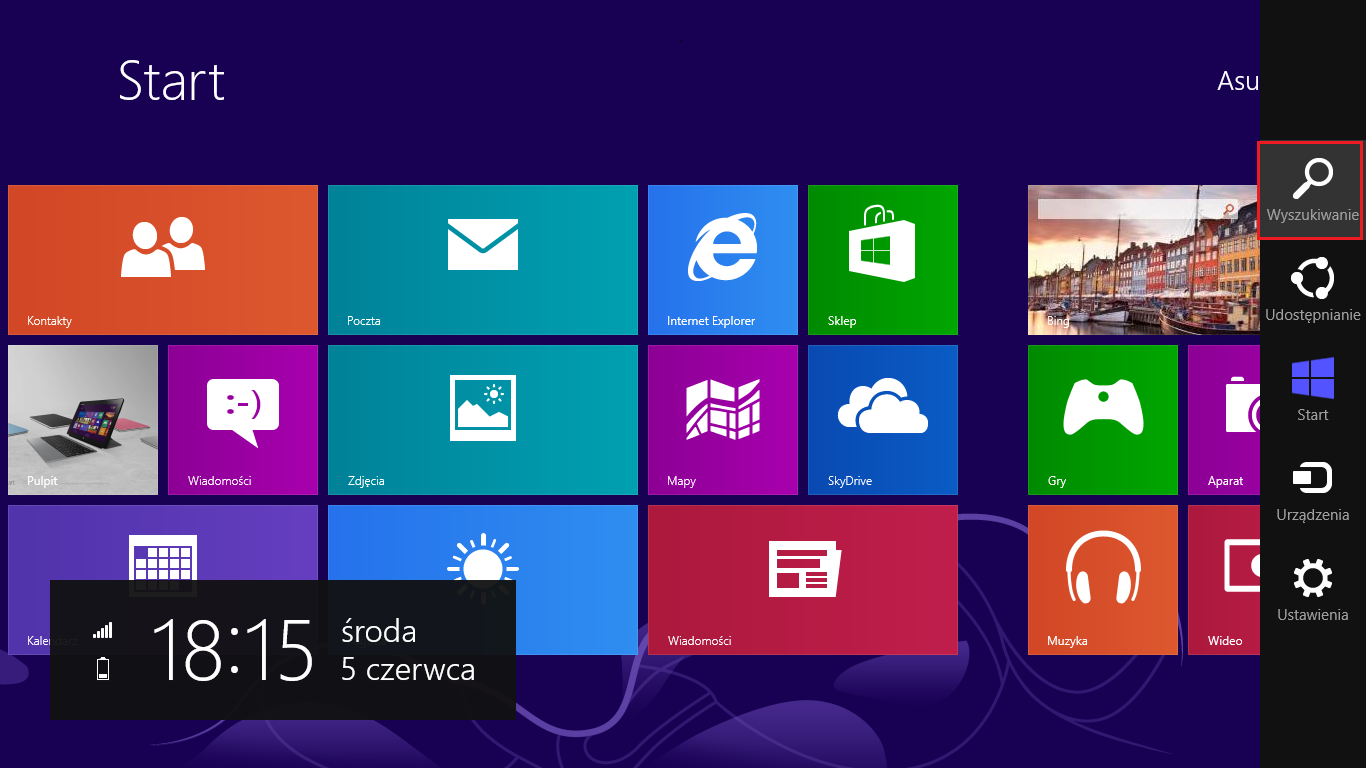Viewport: 1366px width, 768px height.
Task: Open the Aparat camera tile
Action: click(1224, 420)
